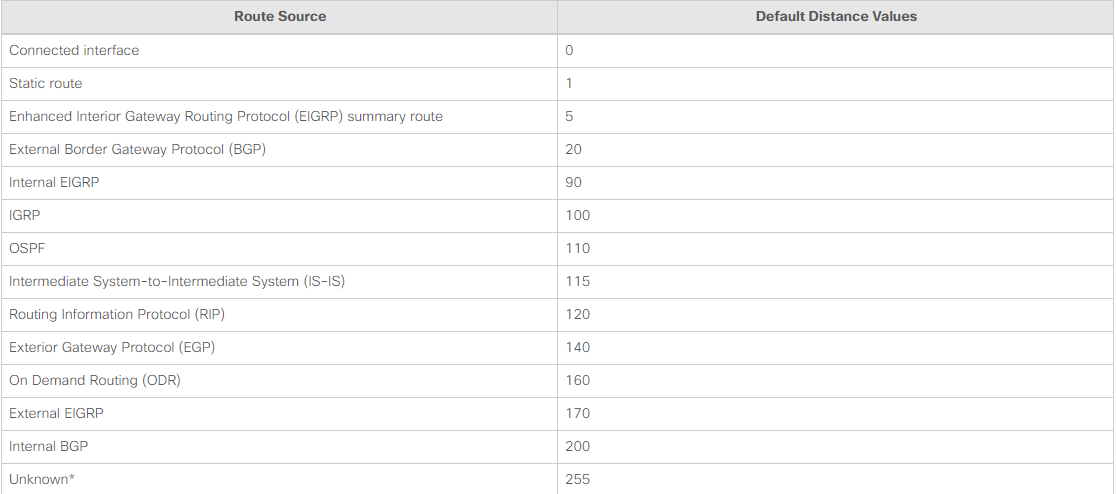
Task: Click the Static route row label
Action: (x=46, y=83)
